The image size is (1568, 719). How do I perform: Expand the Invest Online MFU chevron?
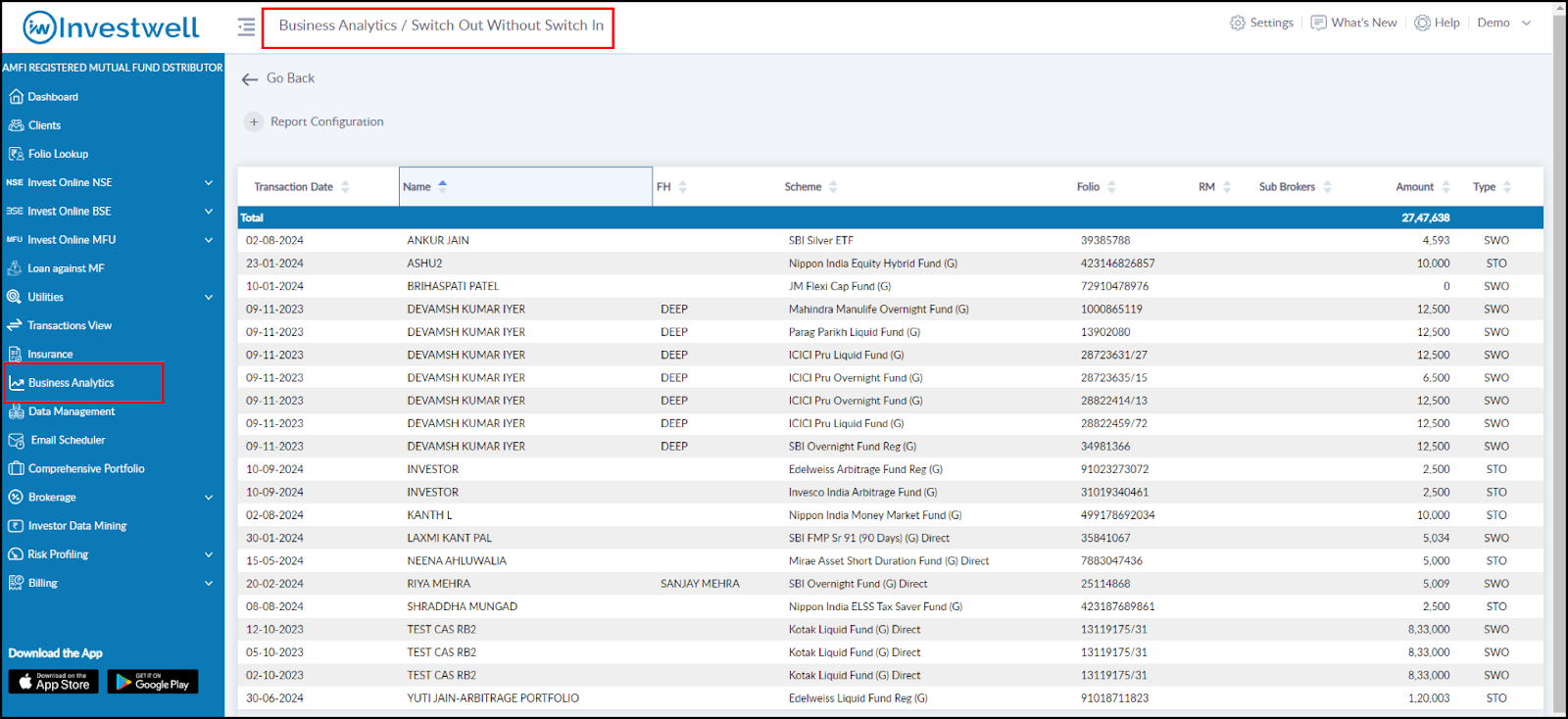point(209,240)
